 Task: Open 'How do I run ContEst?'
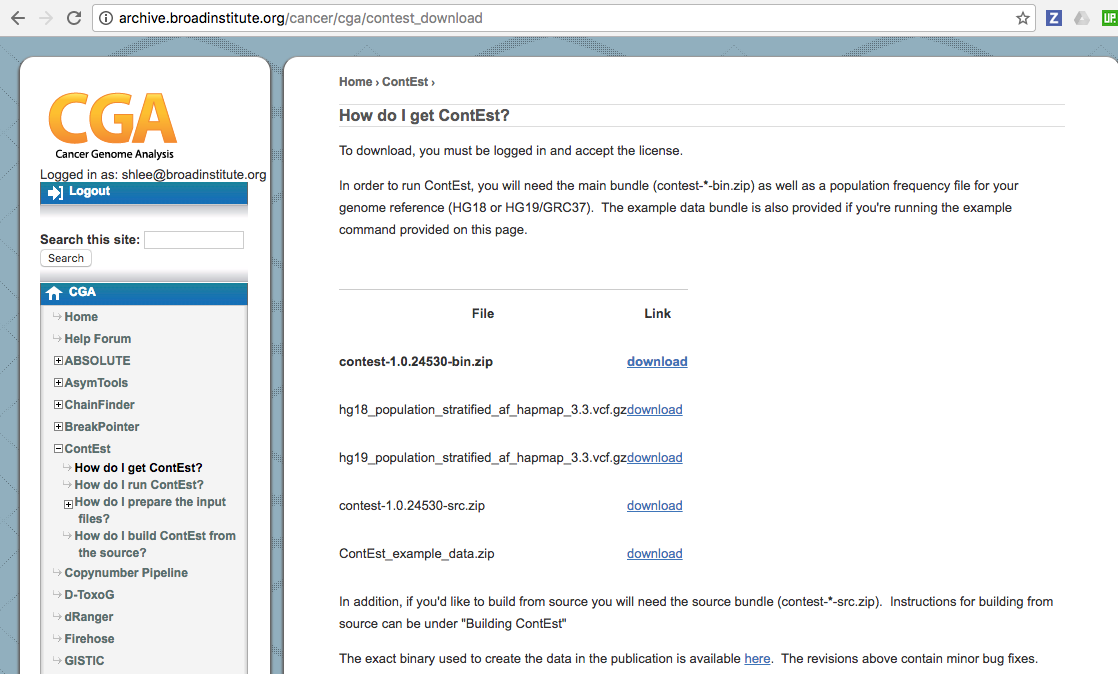click(x=139, y=485)
